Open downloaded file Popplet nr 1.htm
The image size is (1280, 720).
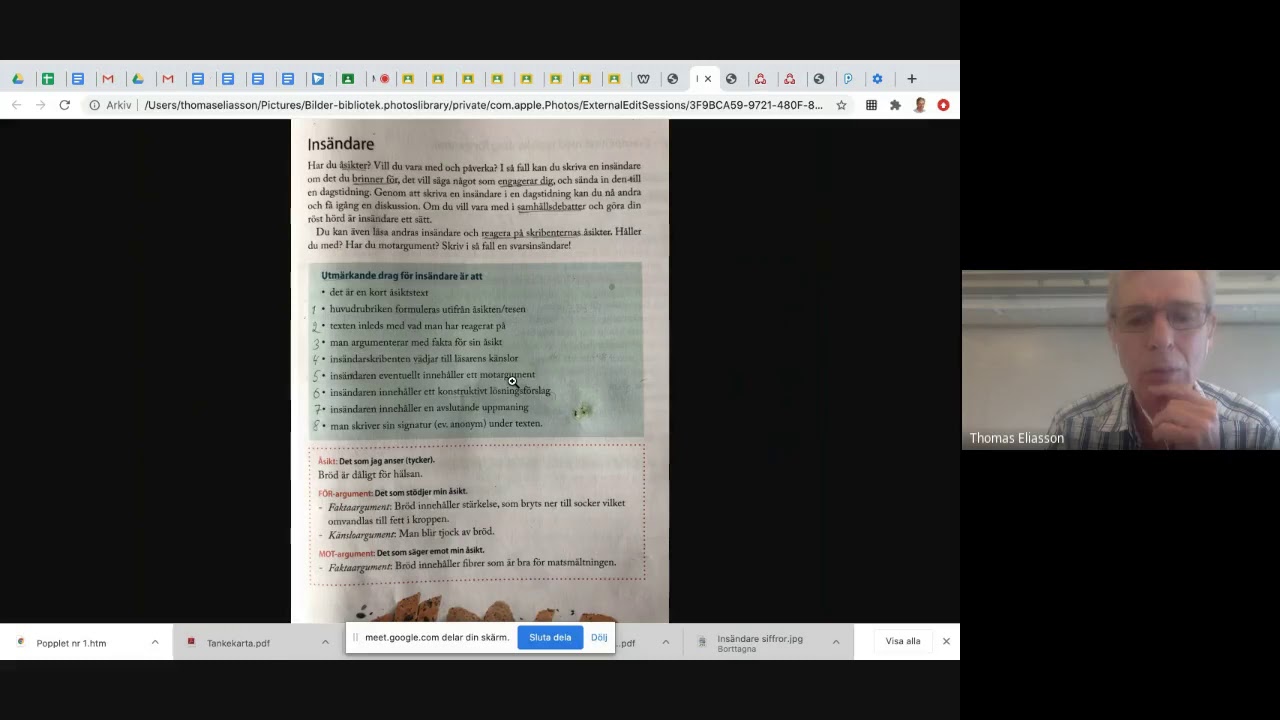(x=71, y=643)
